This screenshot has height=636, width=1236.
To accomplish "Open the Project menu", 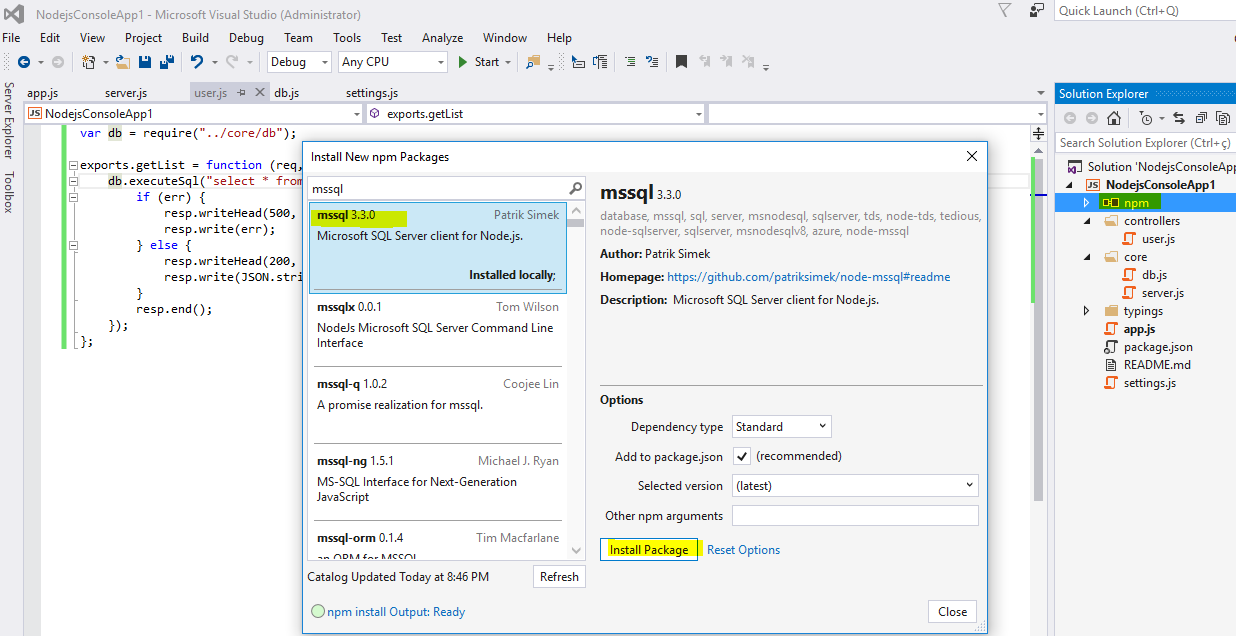I will coord(143,38).
